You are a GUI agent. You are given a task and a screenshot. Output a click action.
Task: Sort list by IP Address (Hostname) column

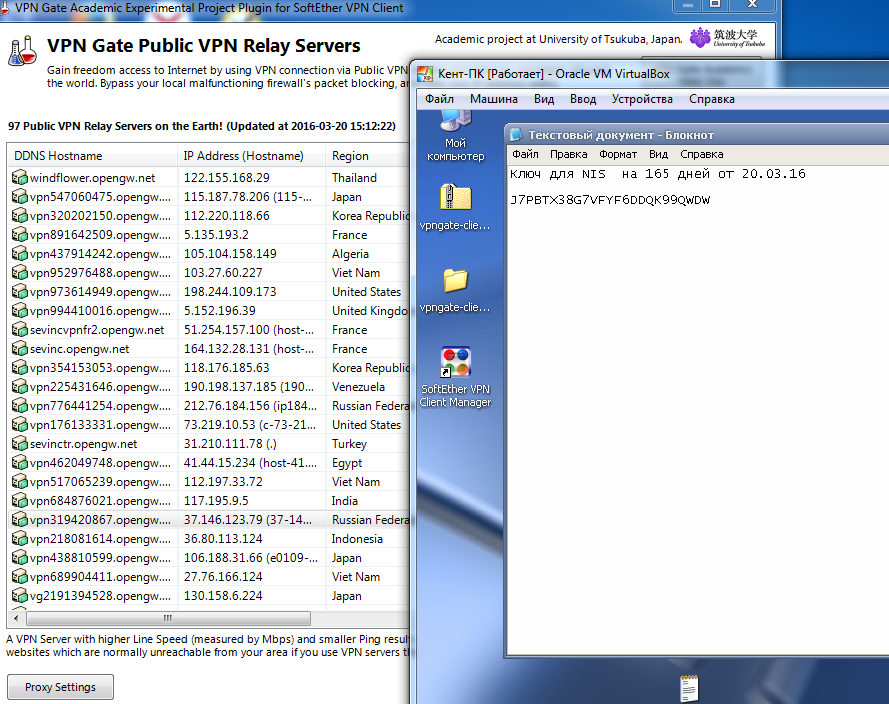[x=251, y=156]
